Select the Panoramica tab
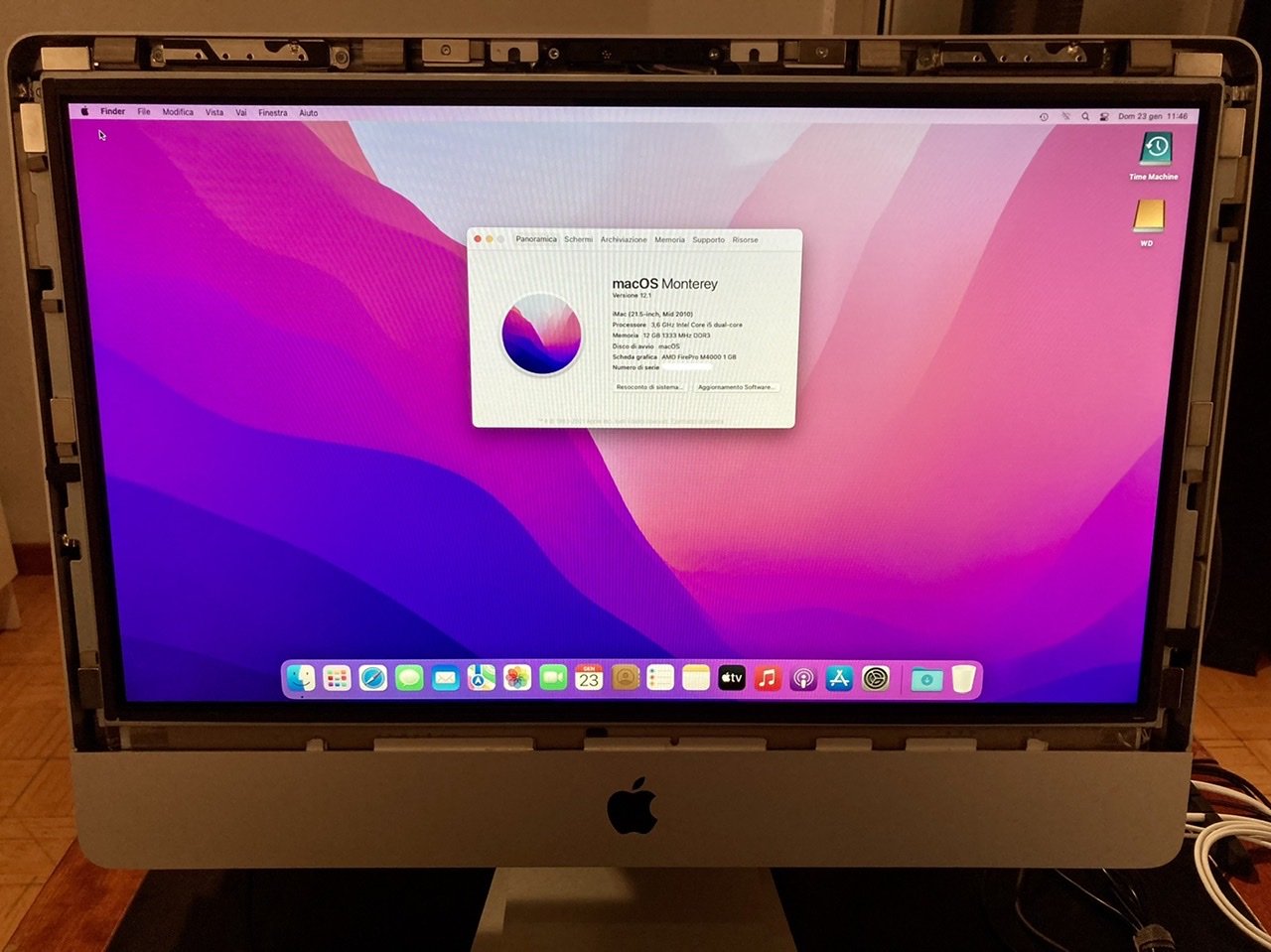Image resolution: width=1271 pixels, height=952 pixels. click(536, 239)
